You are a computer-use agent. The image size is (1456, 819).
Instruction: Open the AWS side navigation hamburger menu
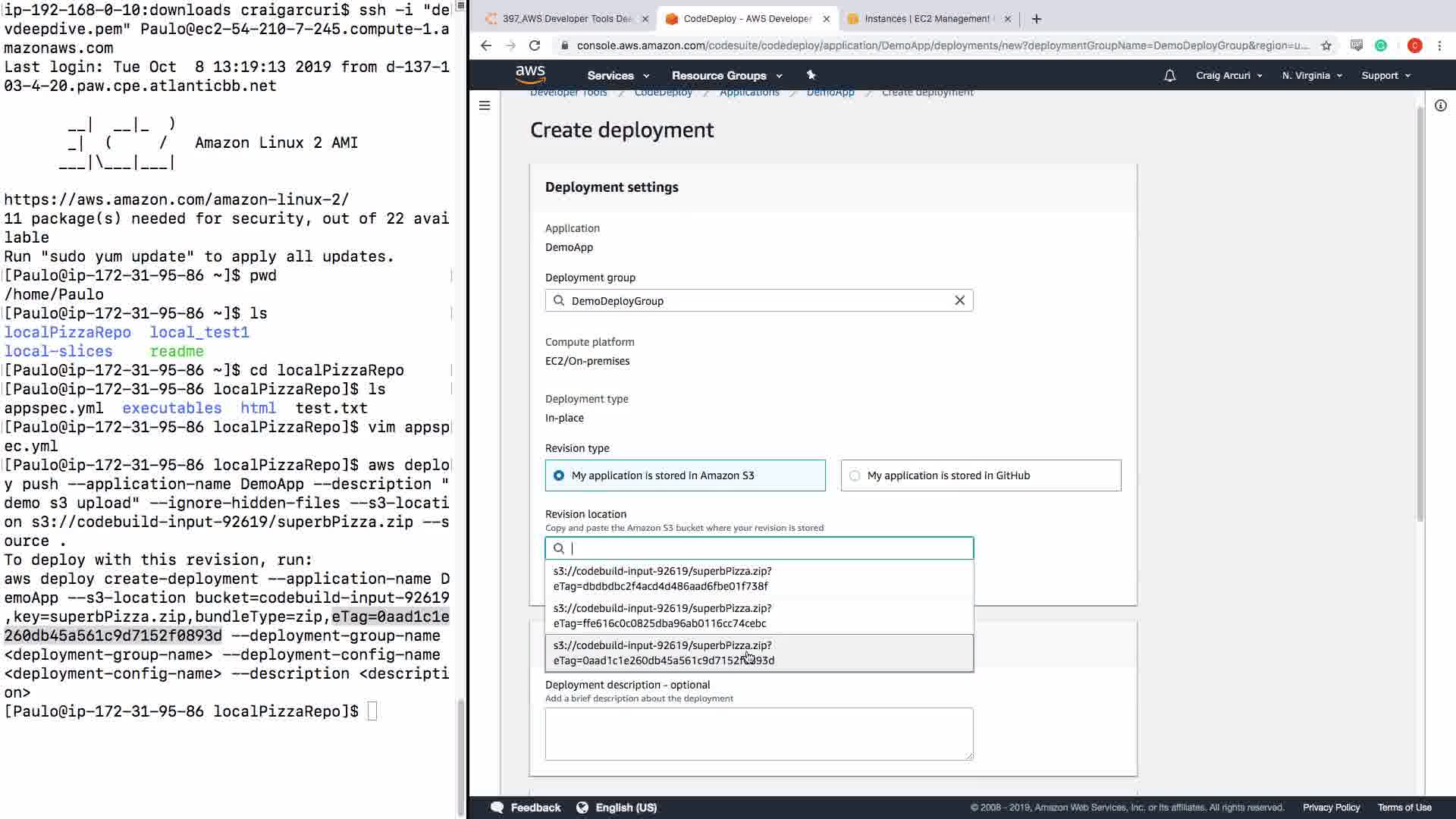[x=485, y=105]
